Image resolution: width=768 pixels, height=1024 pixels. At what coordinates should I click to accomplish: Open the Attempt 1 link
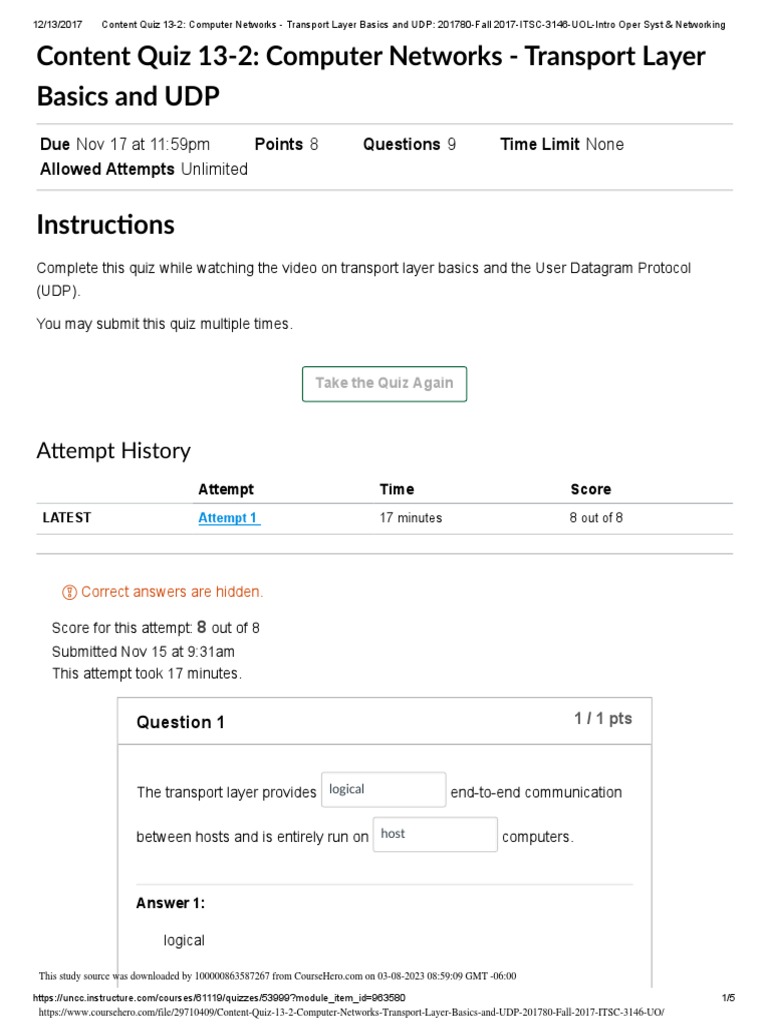[x=228, y=518]
